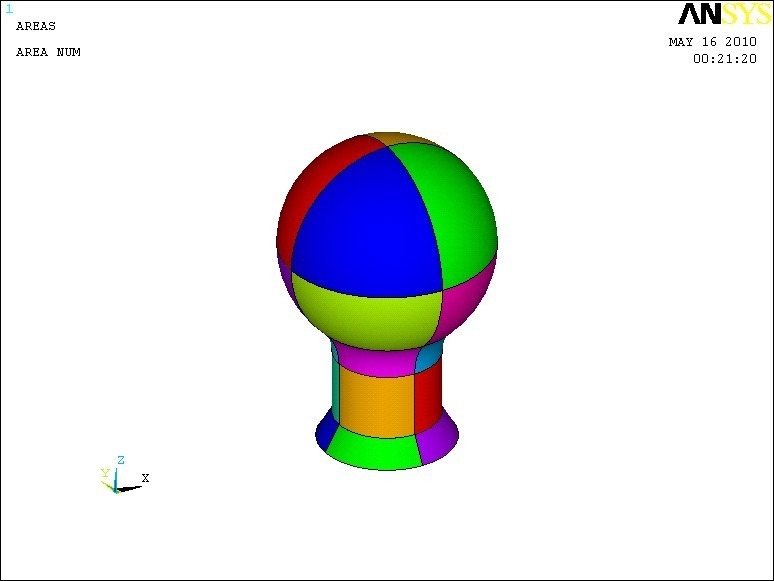Click the Z axis label on the triad
774x581 pixels.
click(120, 460)
